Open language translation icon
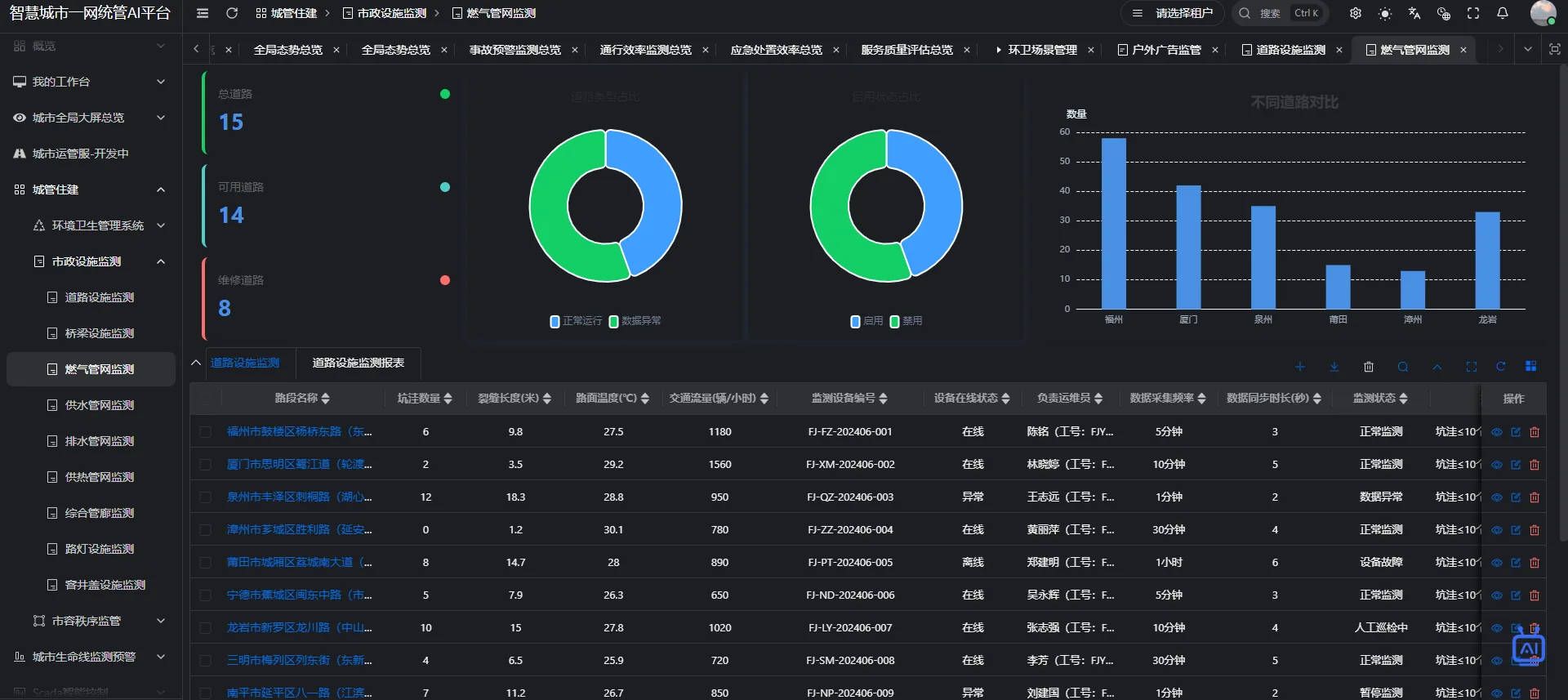The width and height of the screenshot is (1568, 700). pyautogui.click(x=1414, y=13)
